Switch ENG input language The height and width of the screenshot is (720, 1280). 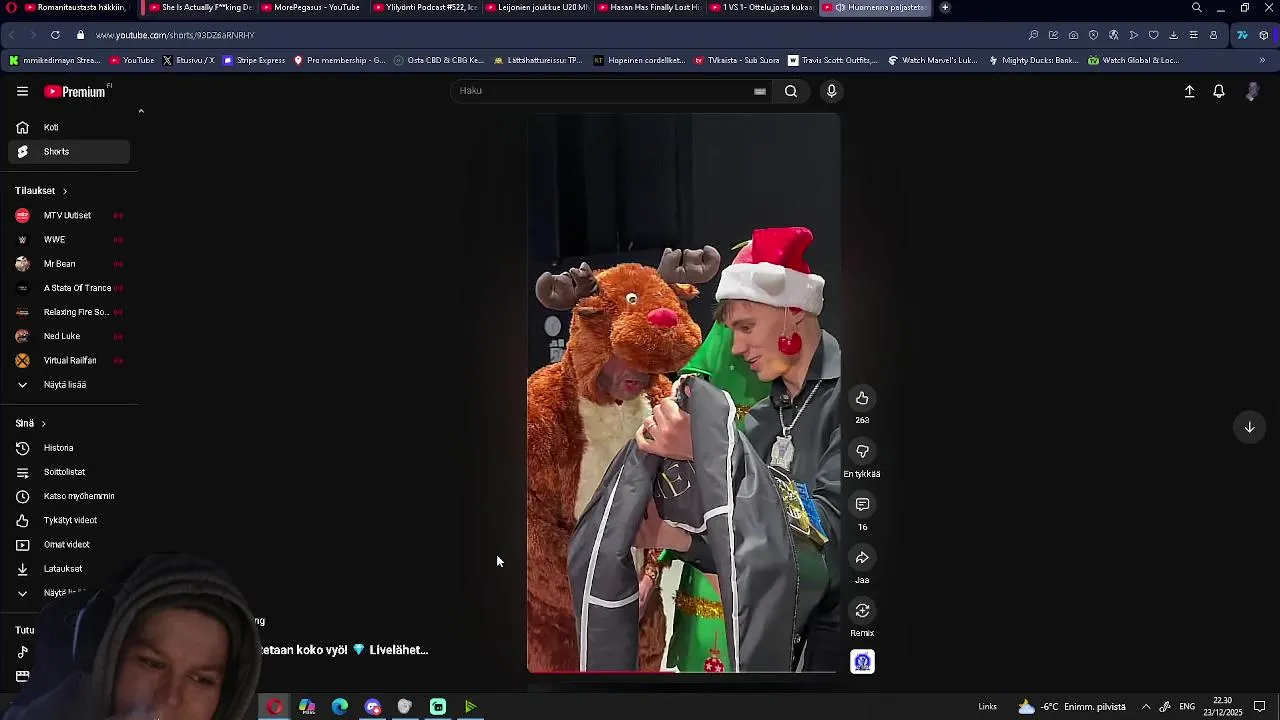[1187, 707]
